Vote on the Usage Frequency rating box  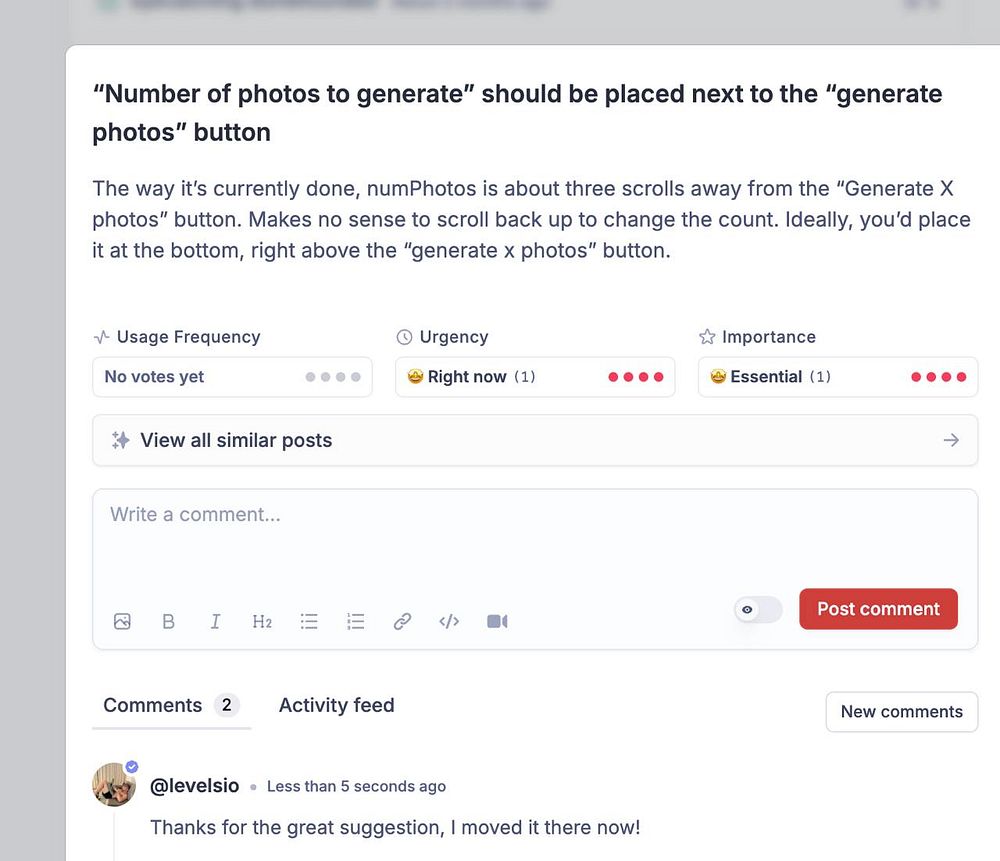pos(232,377)
